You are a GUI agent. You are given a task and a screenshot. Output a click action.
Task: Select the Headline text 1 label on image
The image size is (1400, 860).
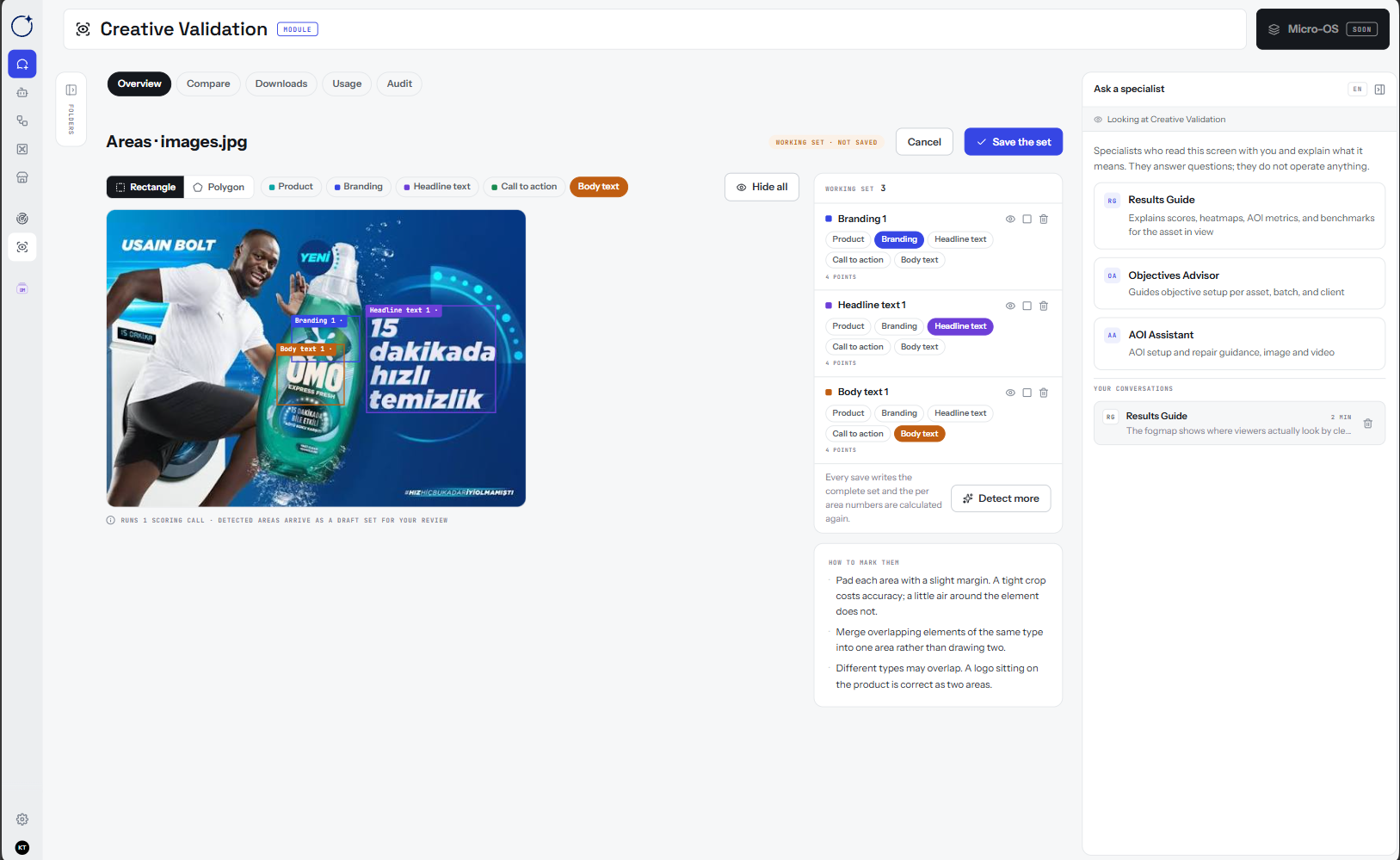[404, 310]
